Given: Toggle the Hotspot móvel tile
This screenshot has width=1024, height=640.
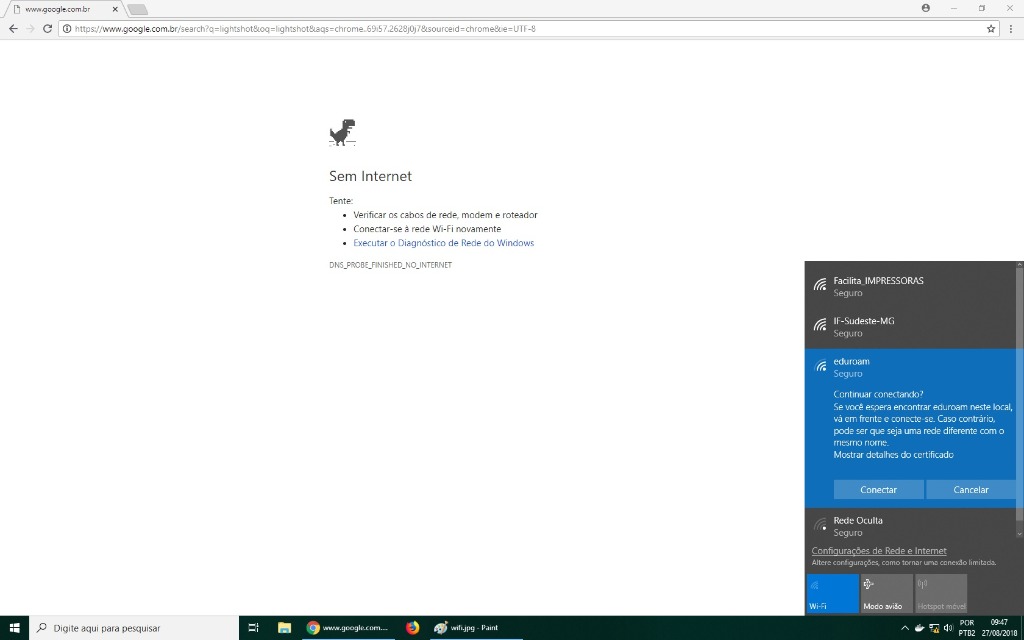Looking at the screenshot, I should 941,593.
